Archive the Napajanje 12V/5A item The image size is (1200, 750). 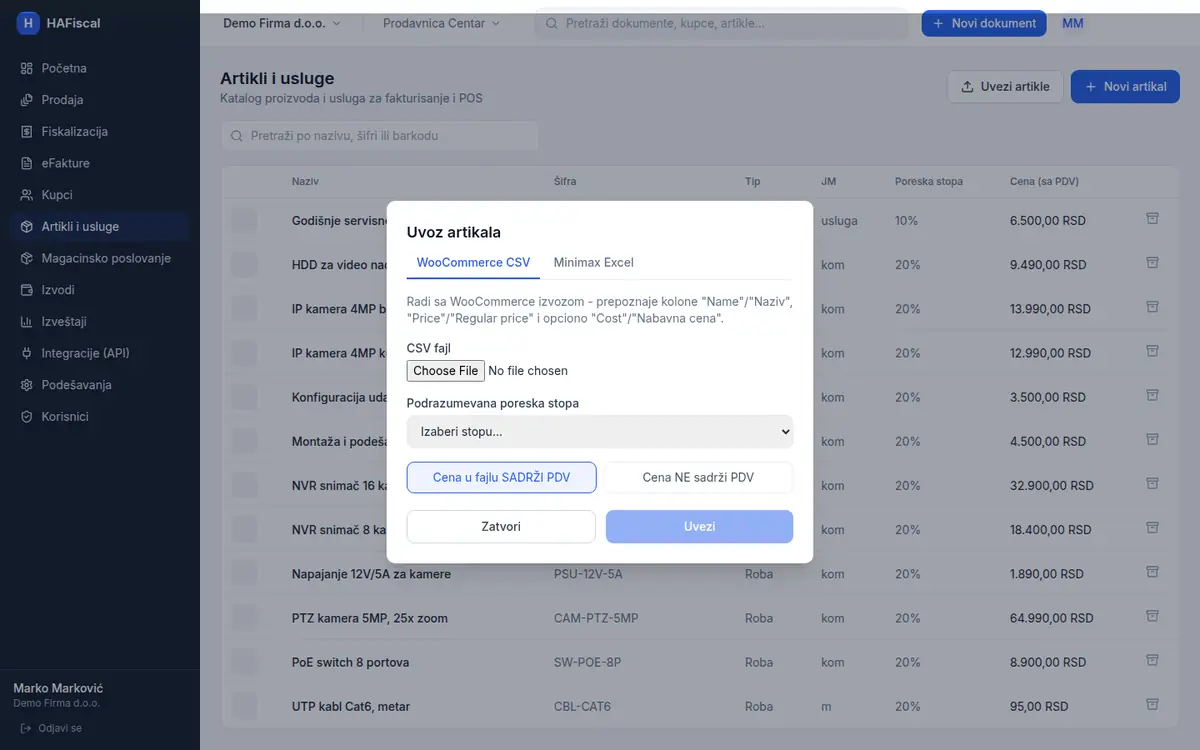1152,572
